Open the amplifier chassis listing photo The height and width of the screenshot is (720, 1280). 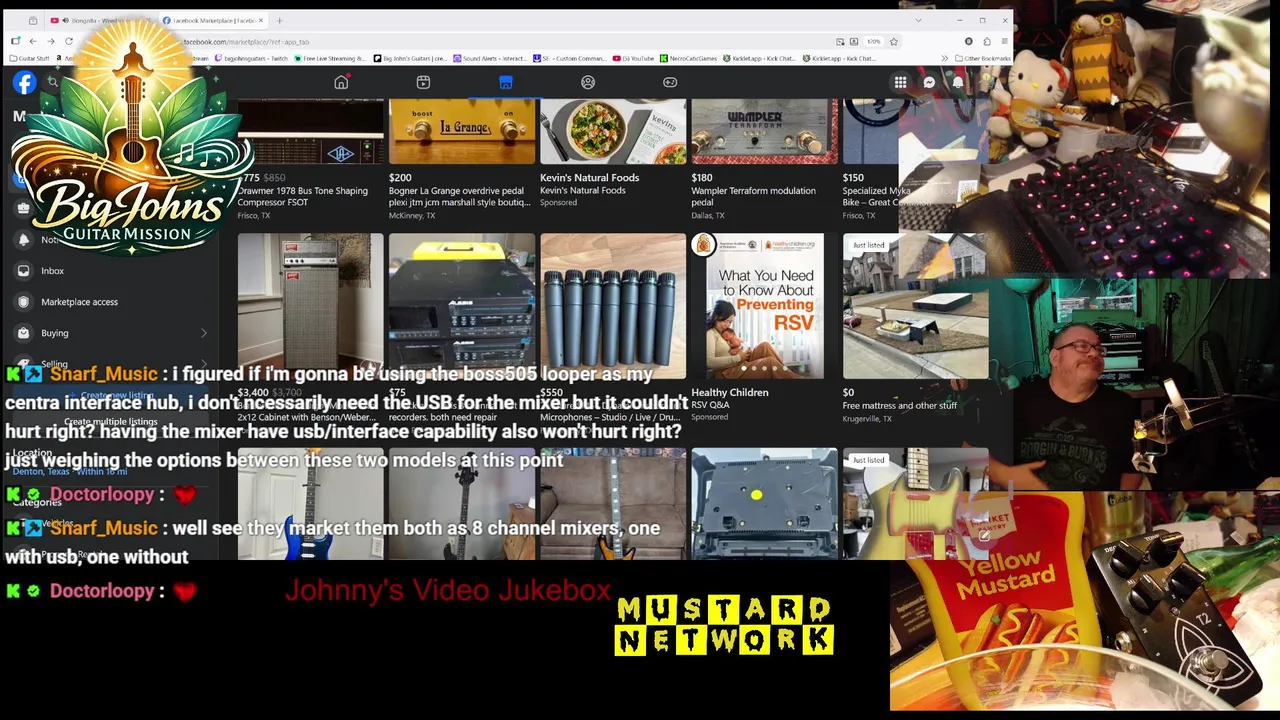coord(764,504)
